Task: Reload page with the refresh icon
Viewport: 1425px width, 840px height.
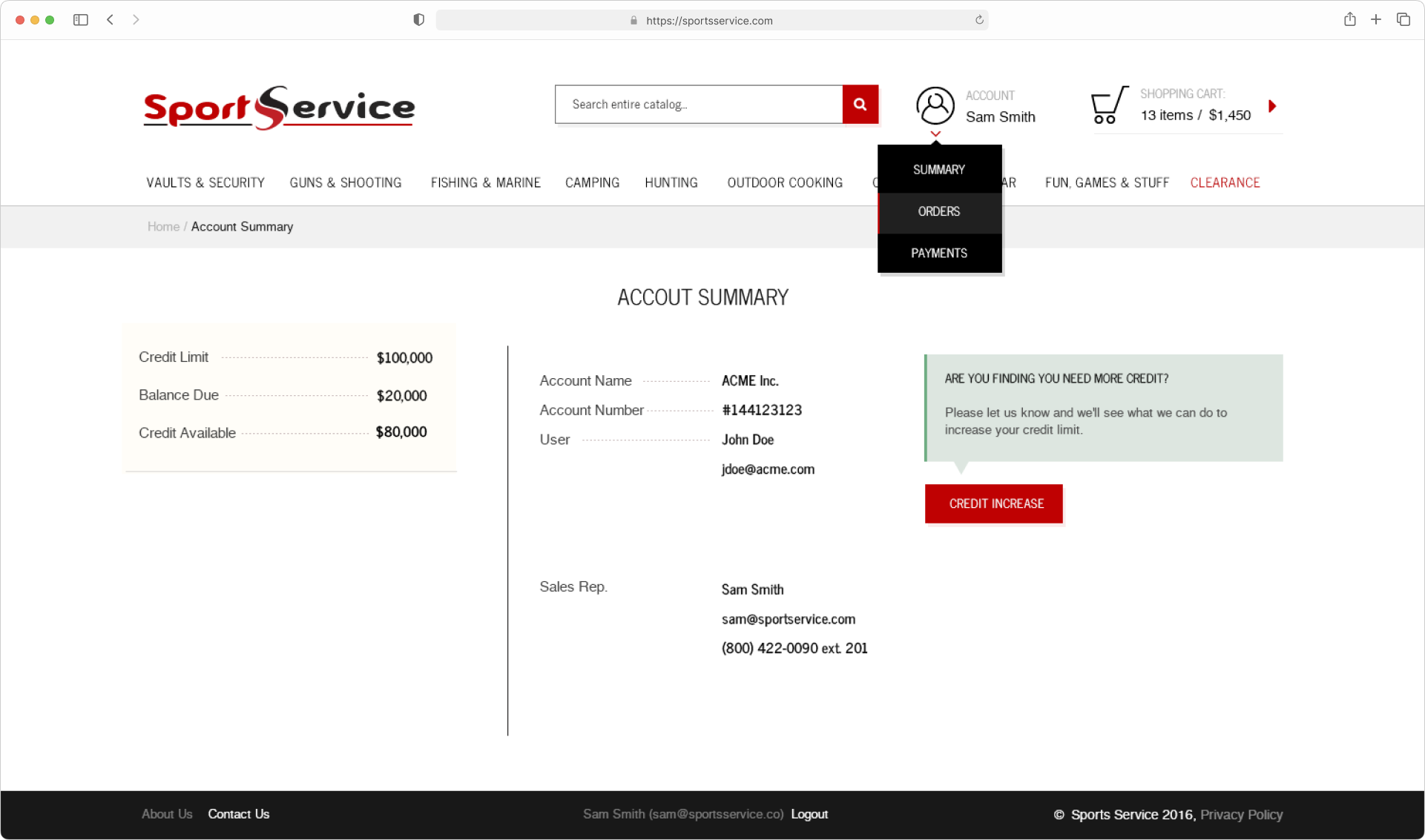Action: tap(979, 20)
